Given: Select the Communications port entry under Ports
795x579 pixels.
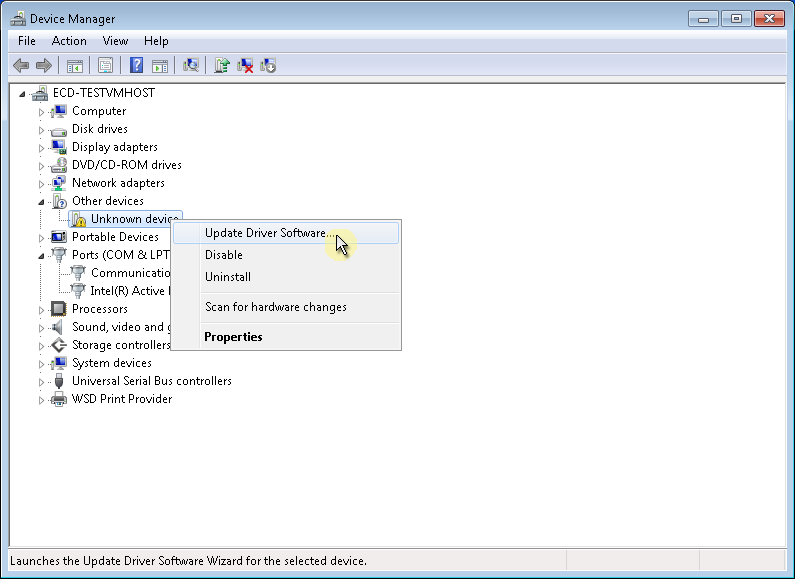Looking at the screenshot, I should pyautogui.click(x=130, y=273).
